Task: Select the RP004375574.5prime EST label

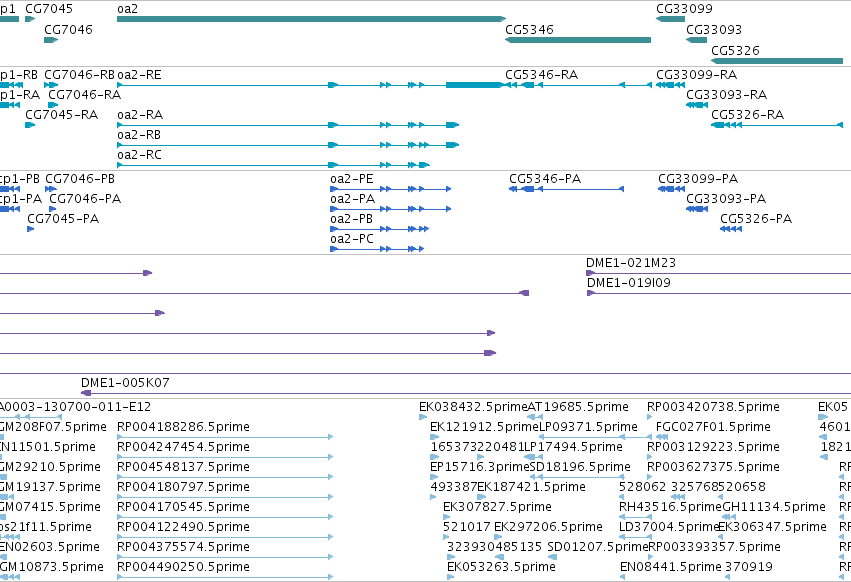Action: point(183,547)
